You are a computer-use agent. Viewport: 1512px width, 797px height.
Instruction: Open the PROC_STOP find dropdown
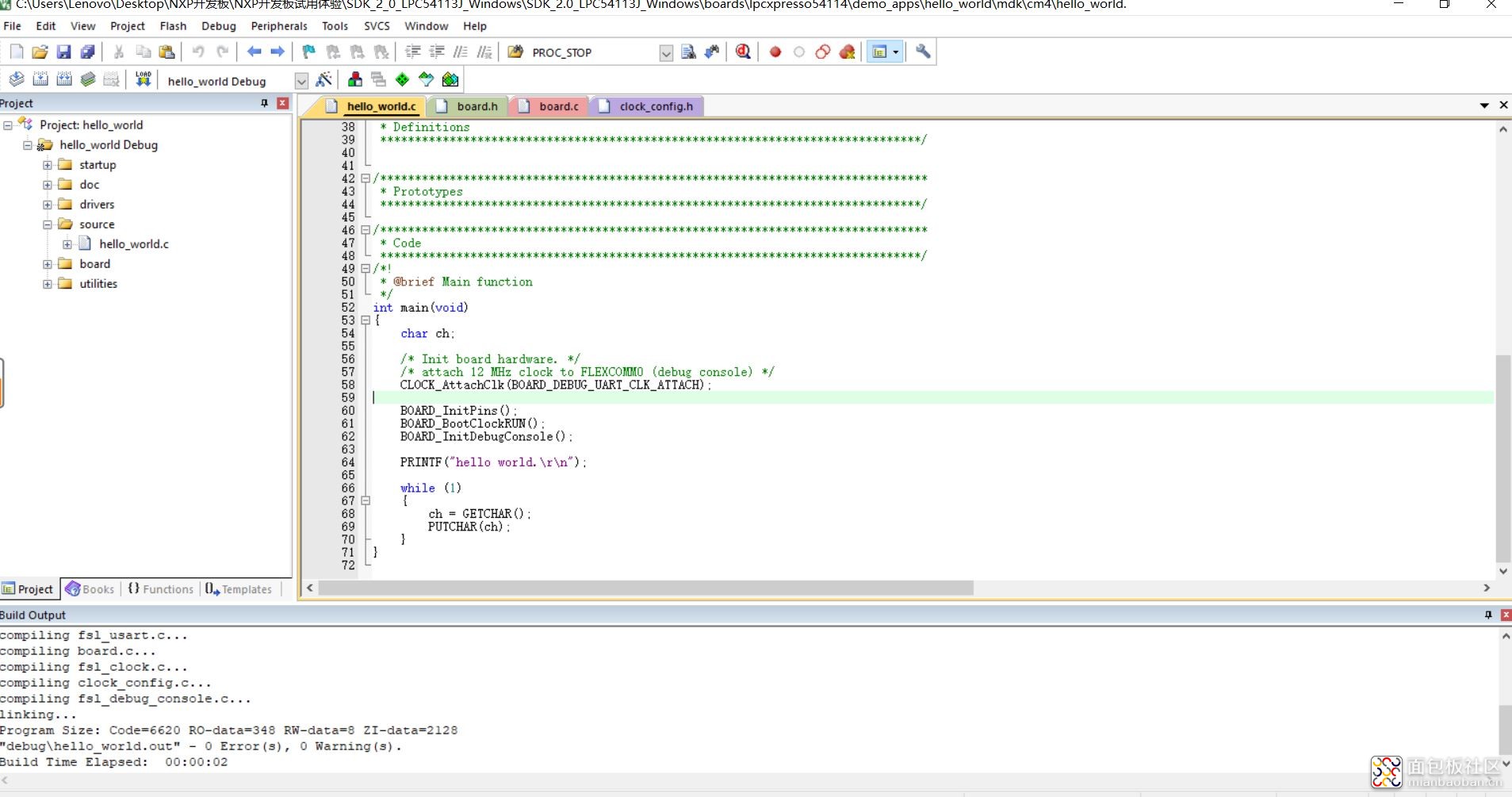pyautogui.click(x=666, y=53)
